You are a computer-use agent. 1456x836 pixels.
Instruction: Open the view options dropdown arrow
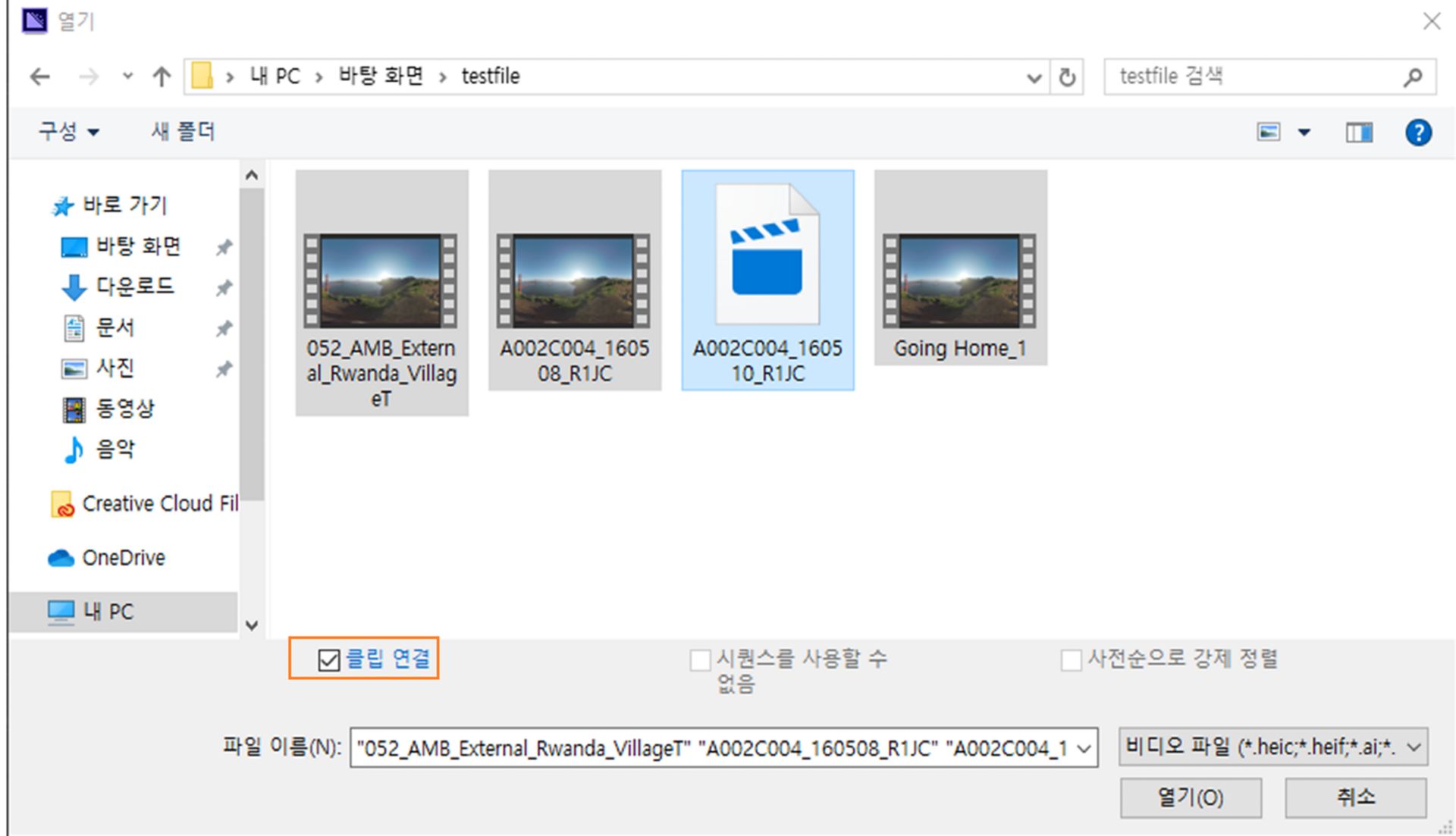[1304, 133]
